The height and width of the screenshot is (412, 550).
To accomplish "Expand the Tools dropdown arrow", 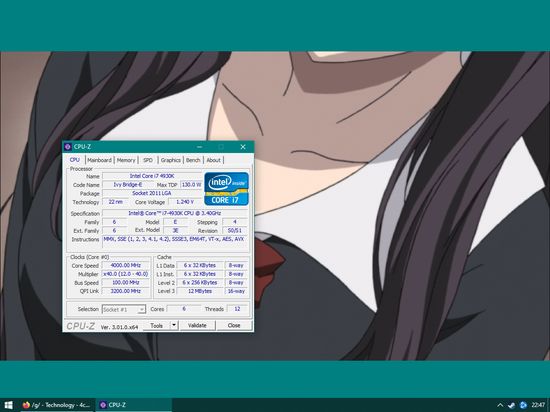I will (174, 325).
